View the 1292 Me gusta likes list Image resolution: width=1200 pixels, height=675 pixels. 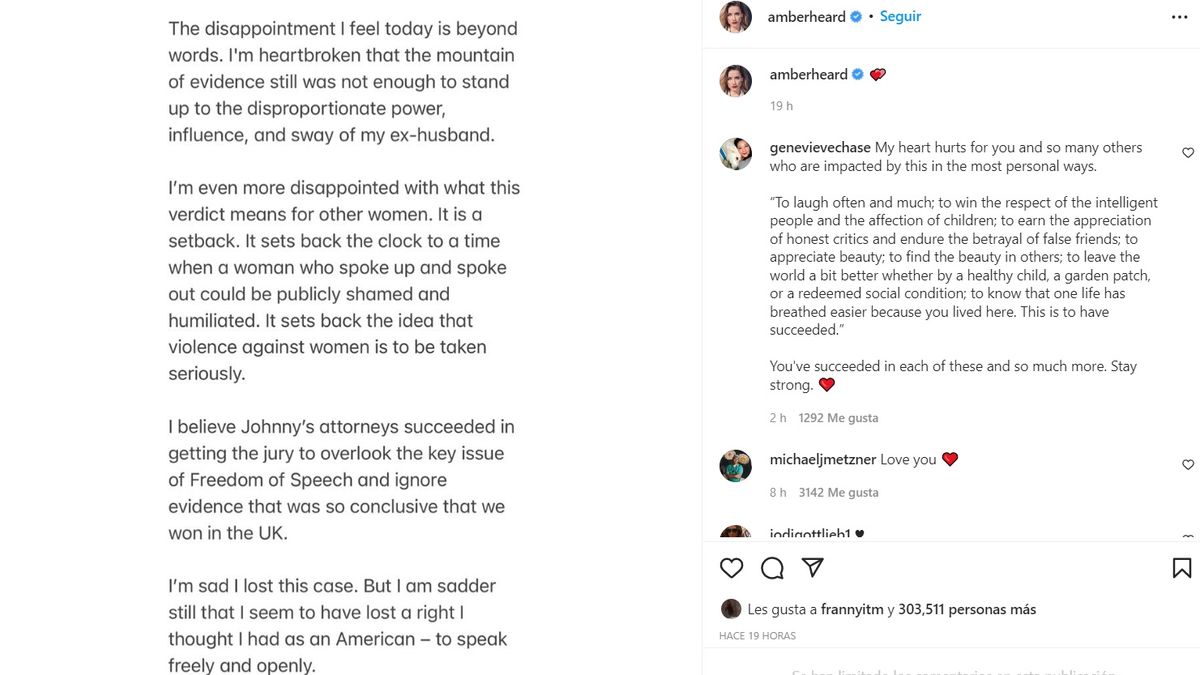[838, 418]
